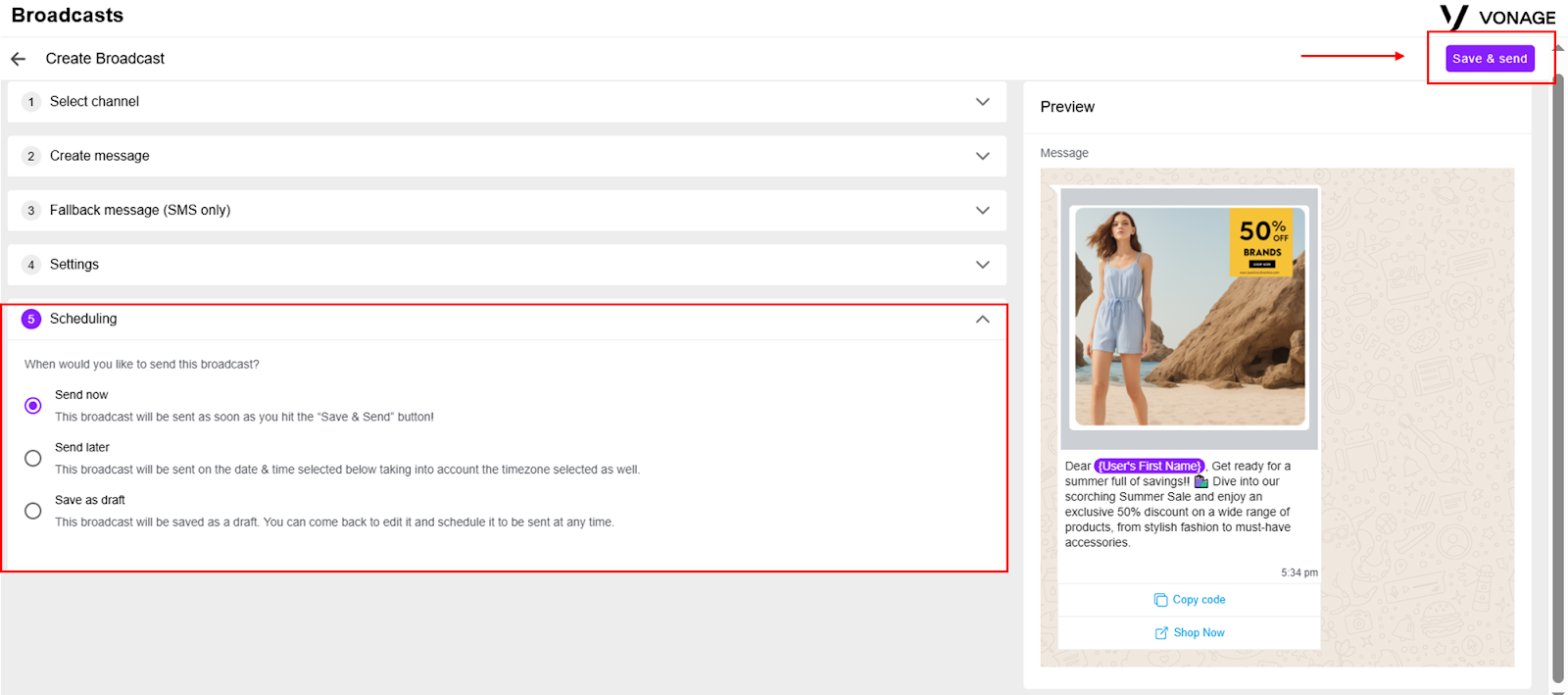Click the Shop Now external link icon
Screen dimensions: 1568x695
(1161, 633)
